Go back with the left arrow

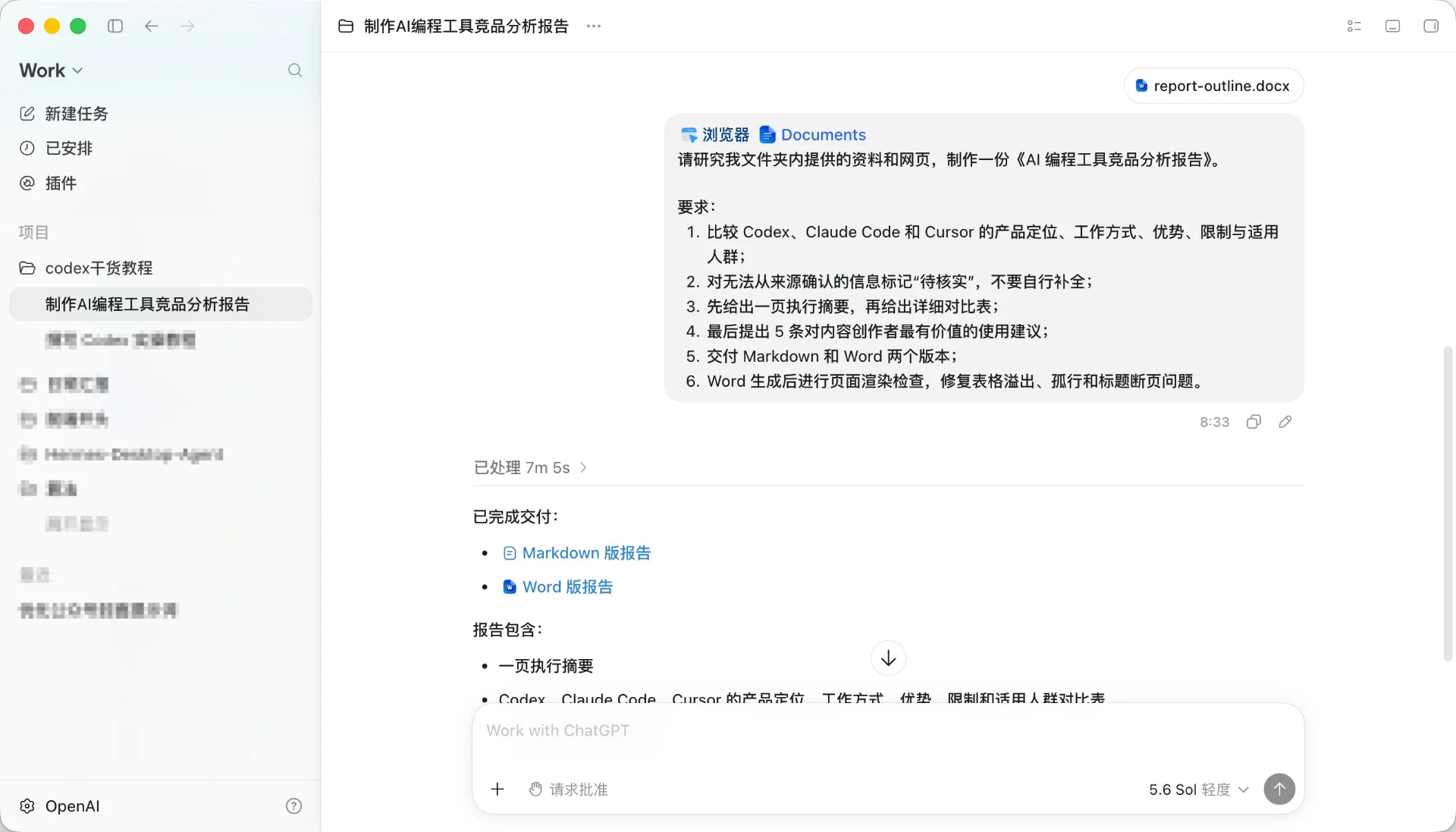click(152, 26)
